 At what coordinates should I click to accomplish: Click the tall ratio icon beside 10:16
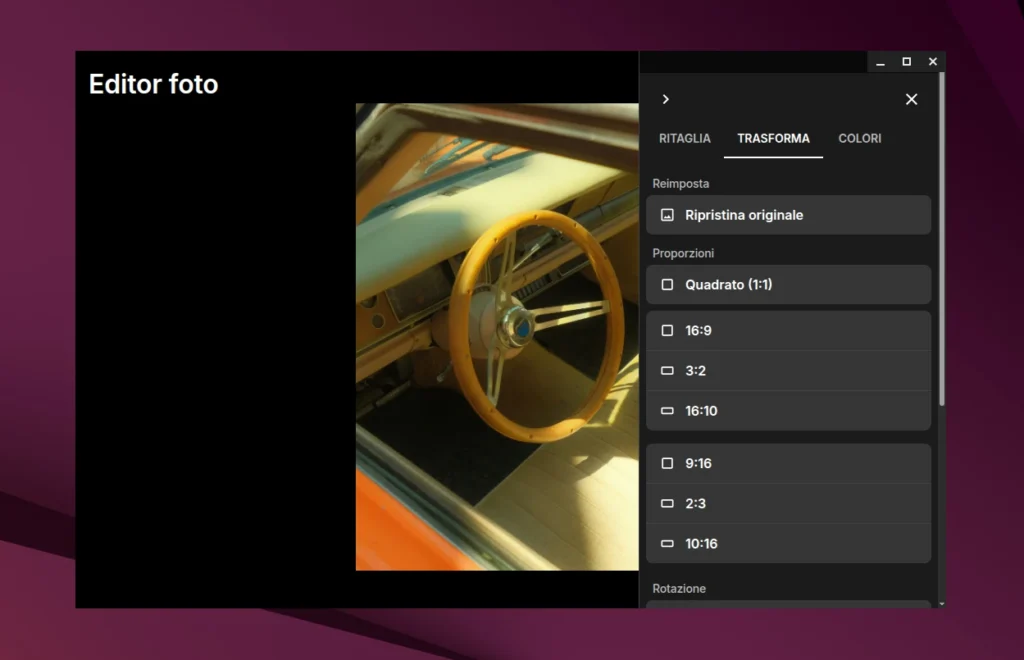(x=666, y=543)
